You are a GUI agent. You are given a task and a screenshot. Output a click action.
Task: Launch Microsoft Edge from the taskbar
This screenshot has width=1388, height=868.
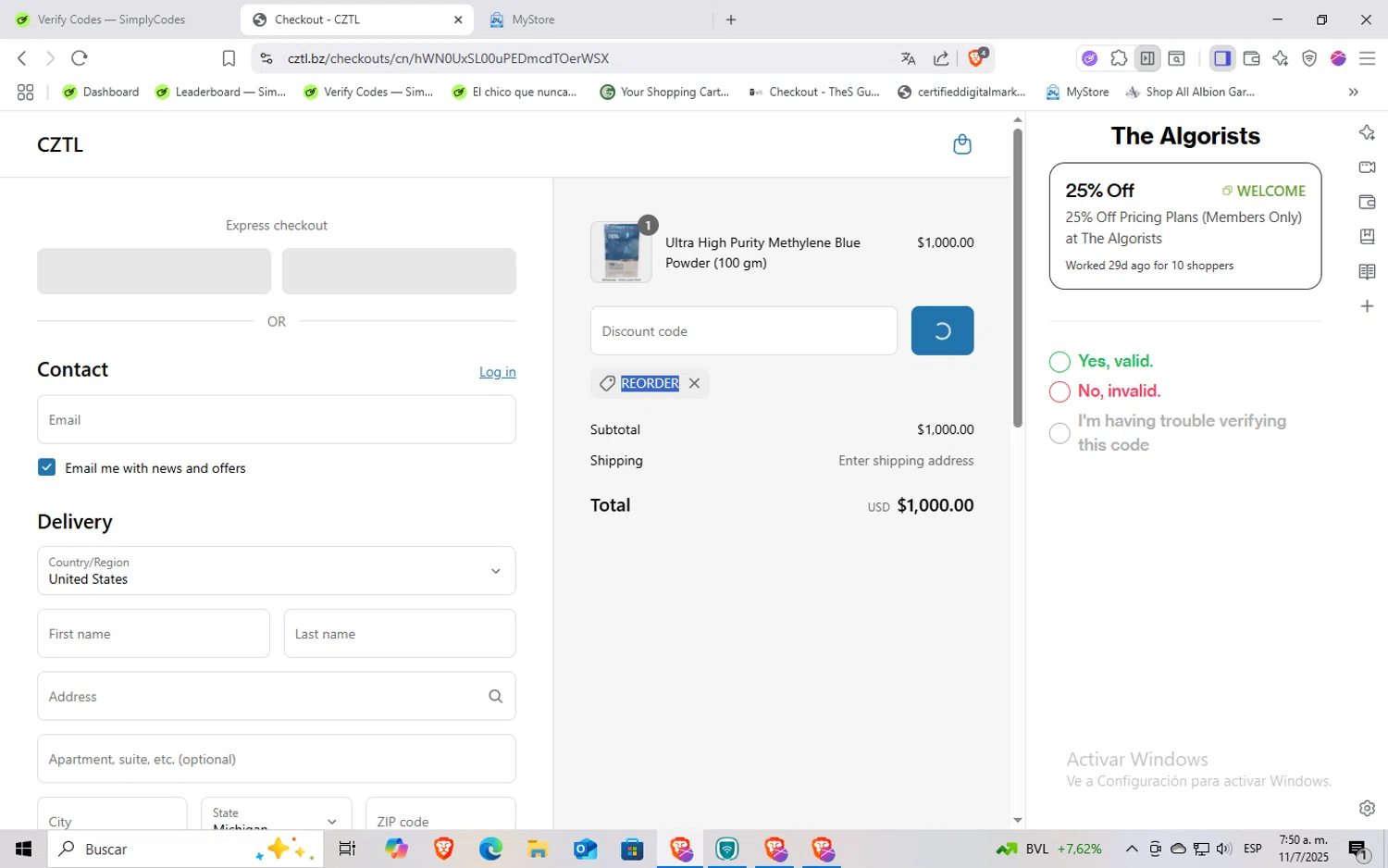(490, 849)
